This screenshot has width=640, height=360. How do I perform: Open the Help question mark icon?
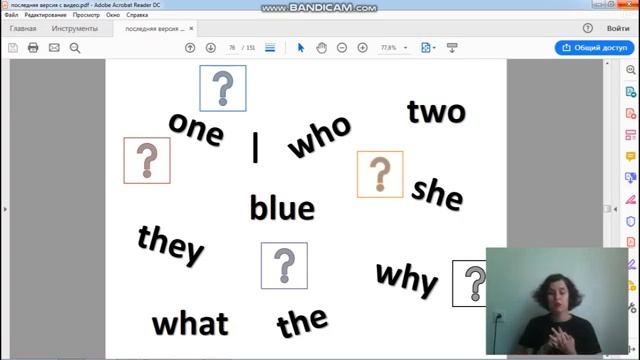588,28
